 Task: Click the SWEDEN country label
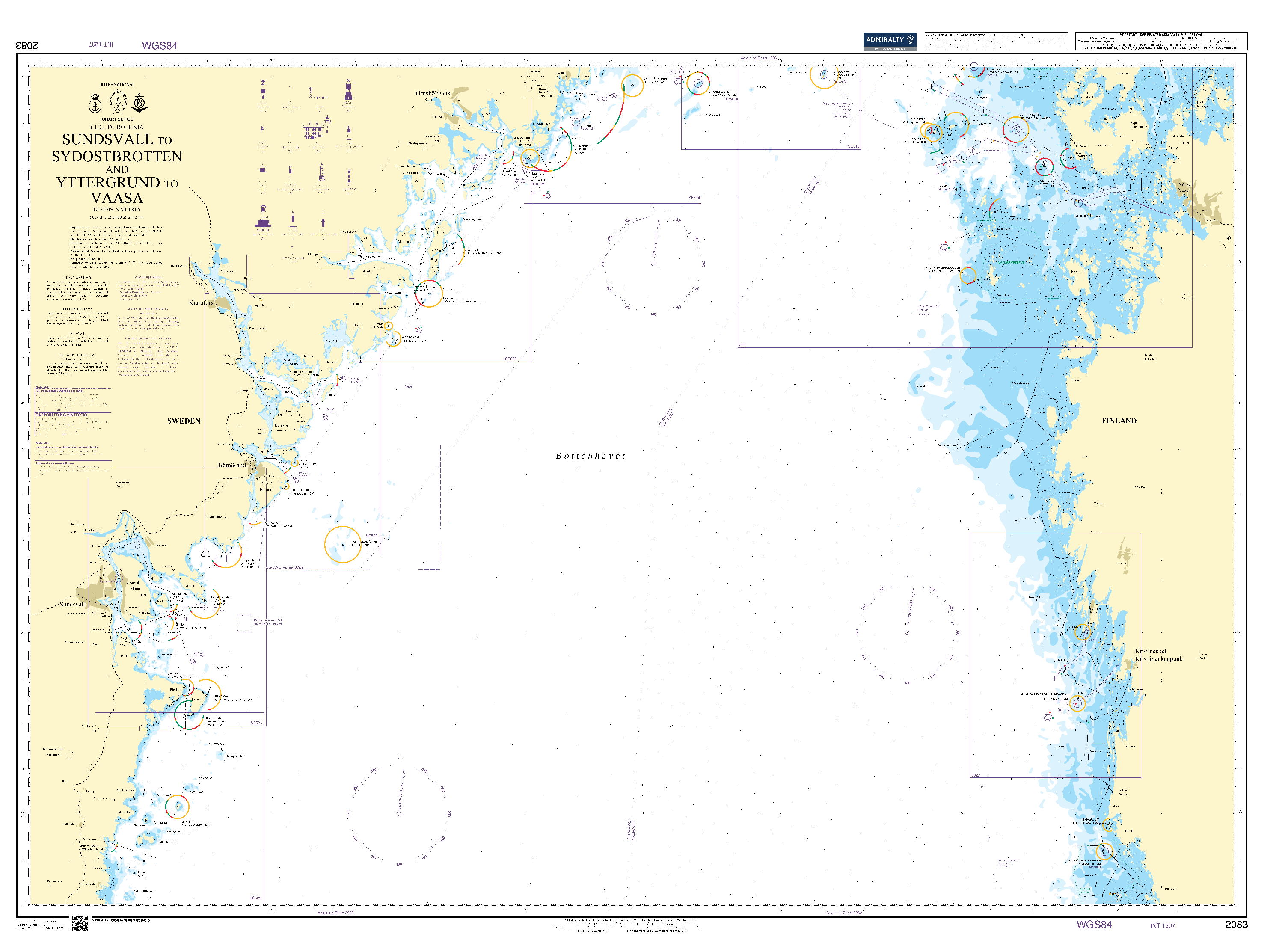(x=184, y=421)
